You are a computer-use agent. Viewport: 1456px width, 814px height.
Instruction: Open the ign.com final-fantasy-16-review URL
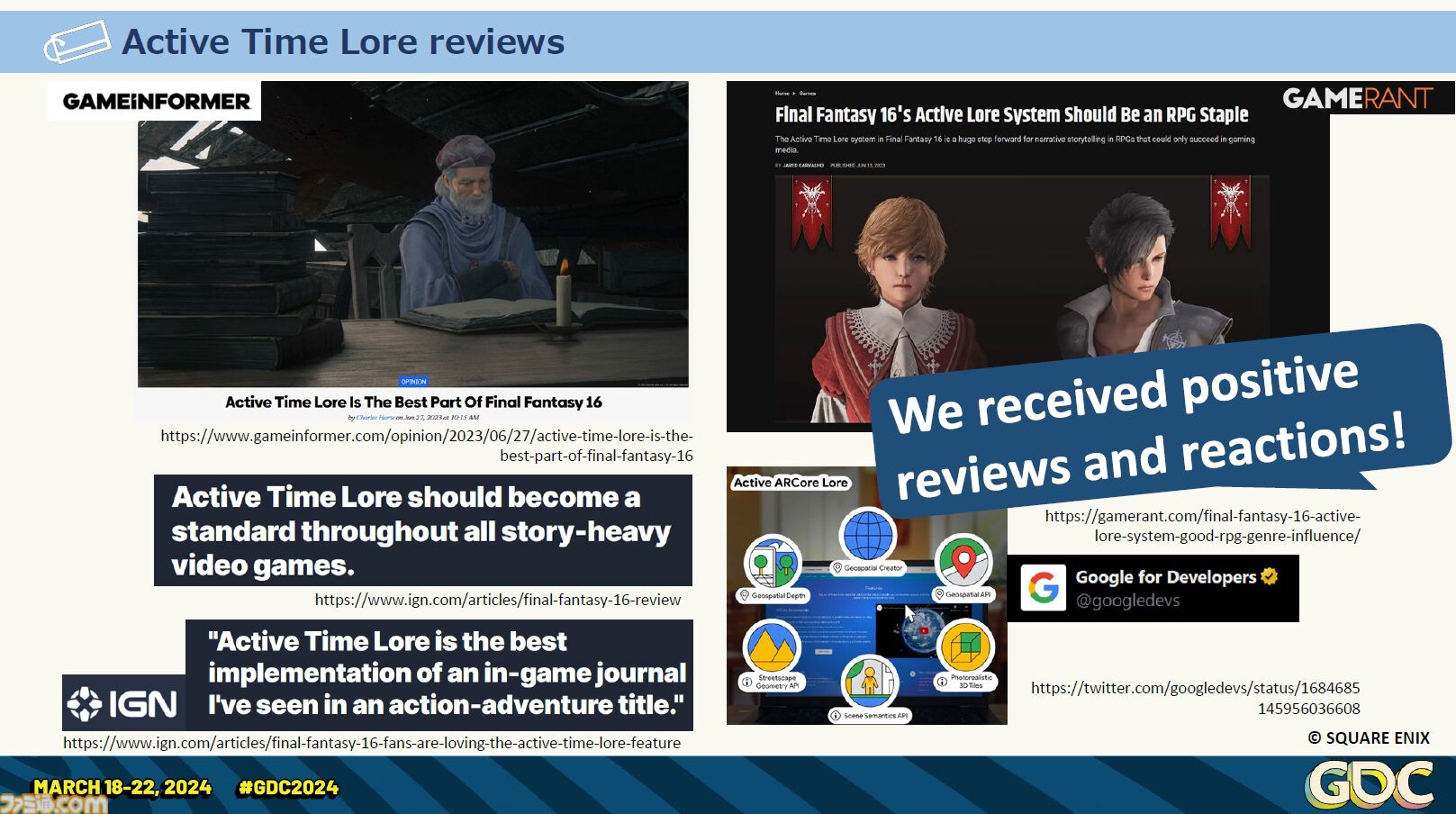(498, 600)
